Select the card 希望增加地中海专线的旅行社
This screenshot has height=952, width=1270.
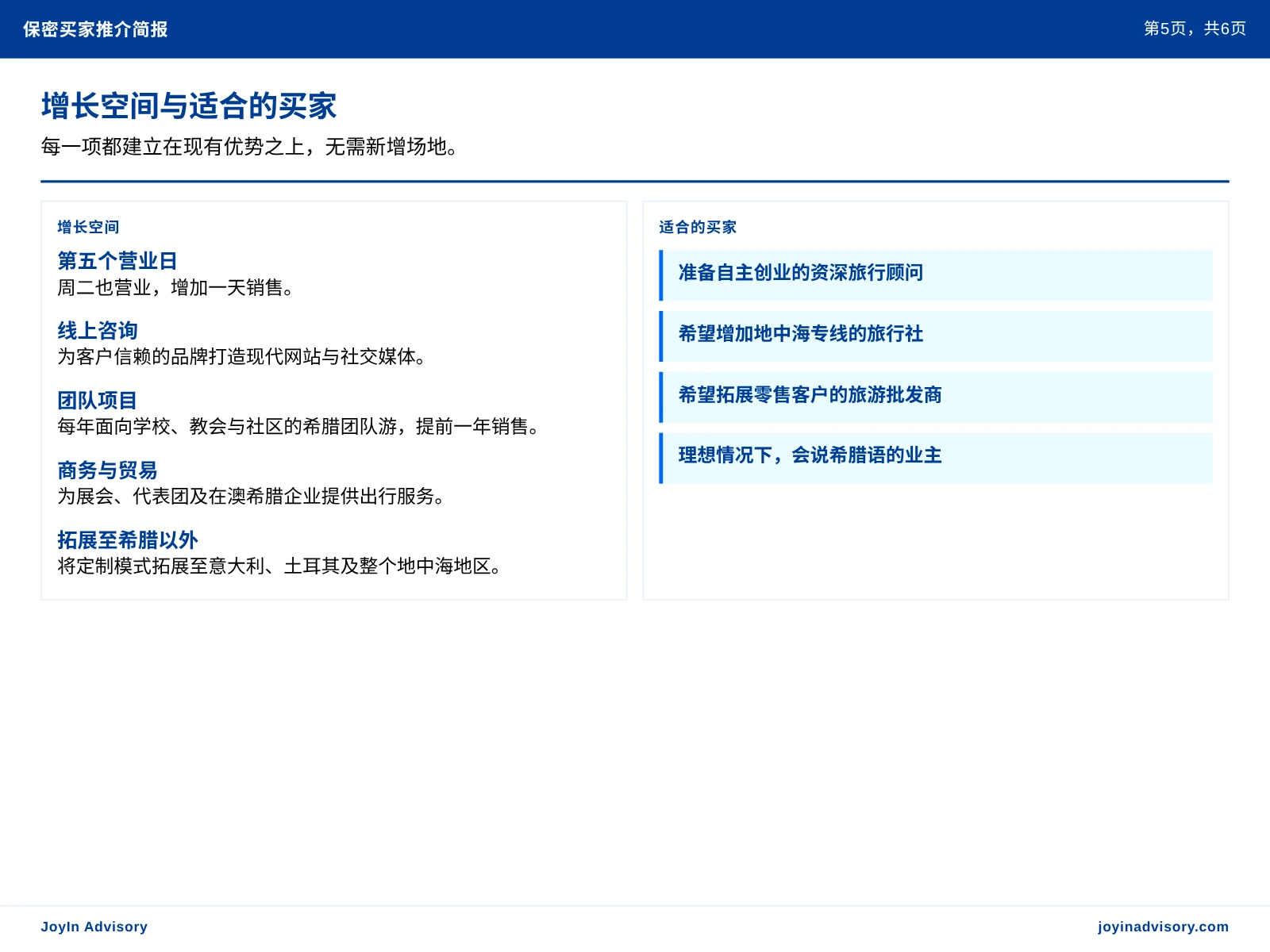(936, 336)
